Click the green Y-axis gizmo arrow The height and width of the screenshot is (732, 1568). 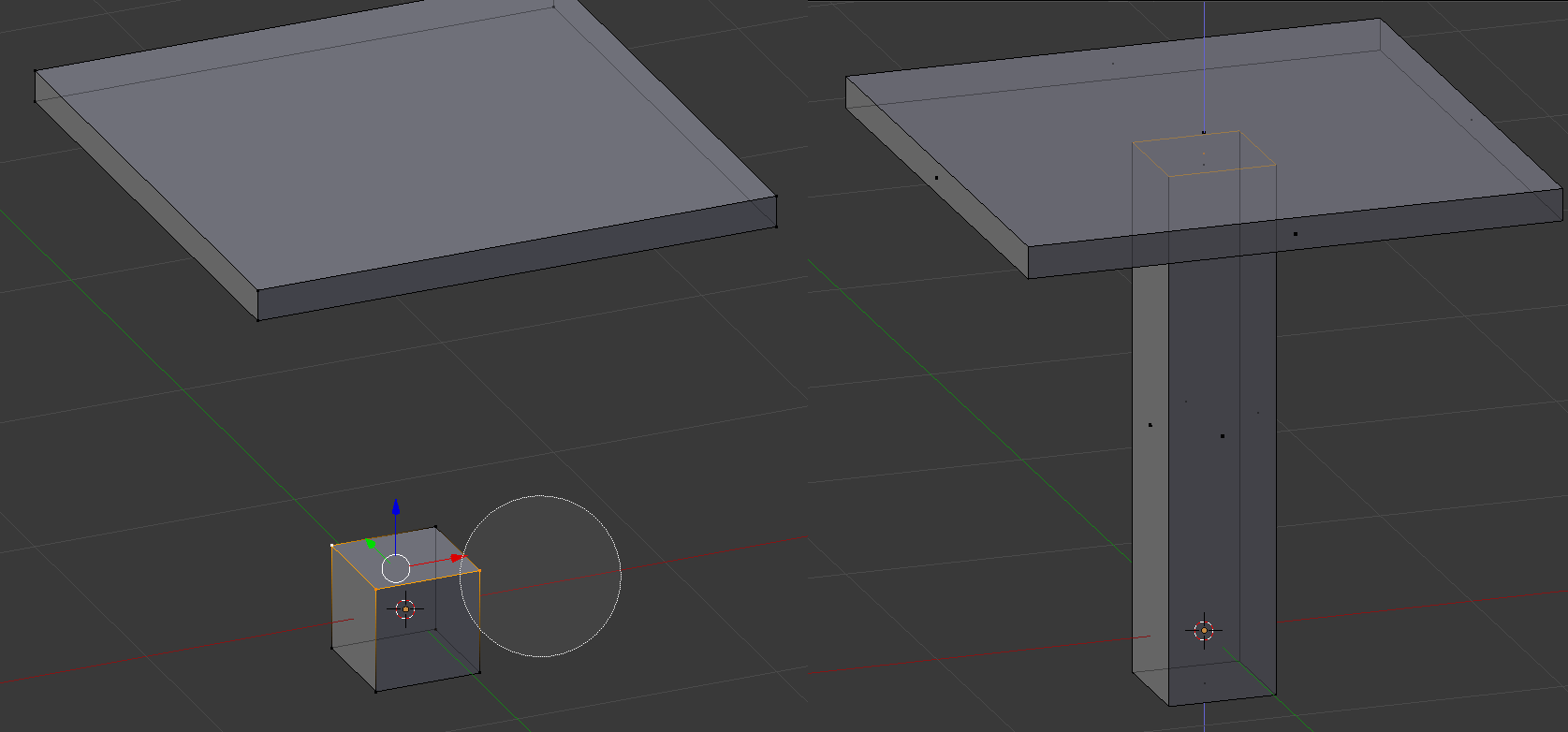pos(371,543)
